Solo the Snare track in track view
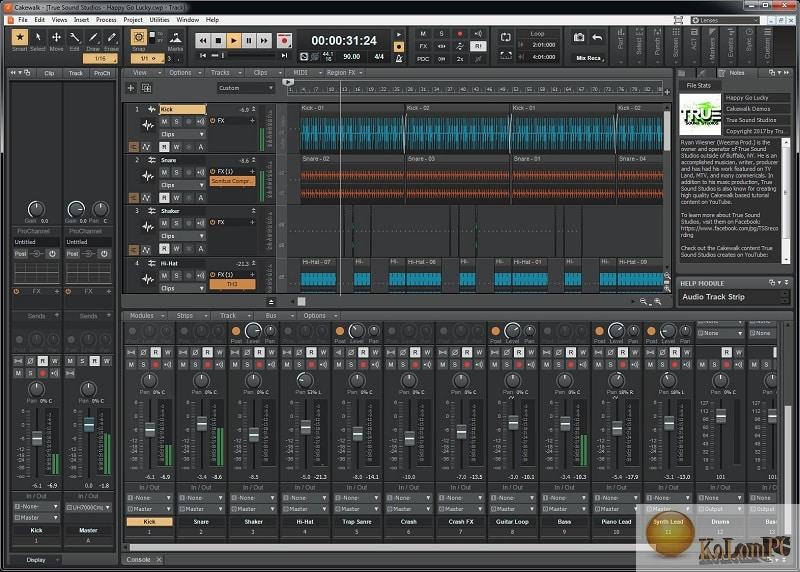800x572 pixels. 177,172
